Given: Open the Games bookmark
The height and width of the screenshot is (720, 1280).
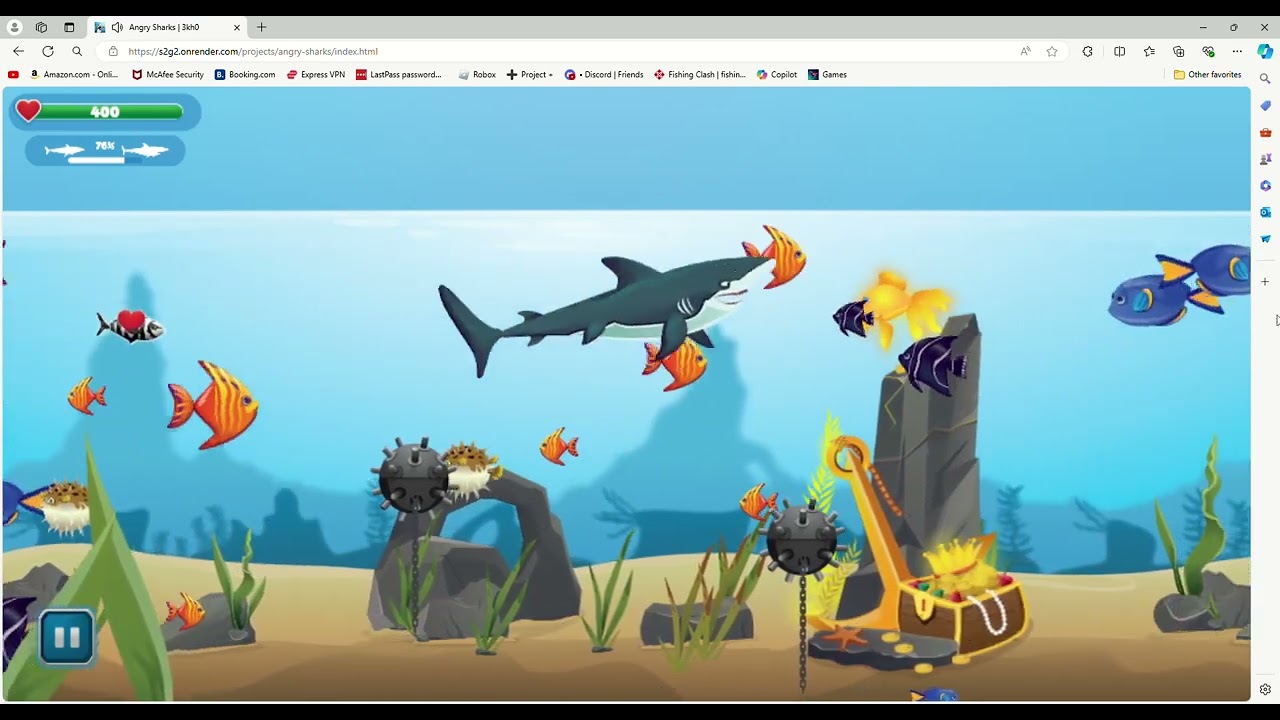Looking at the screenshot, I should [x=827, y=74].
